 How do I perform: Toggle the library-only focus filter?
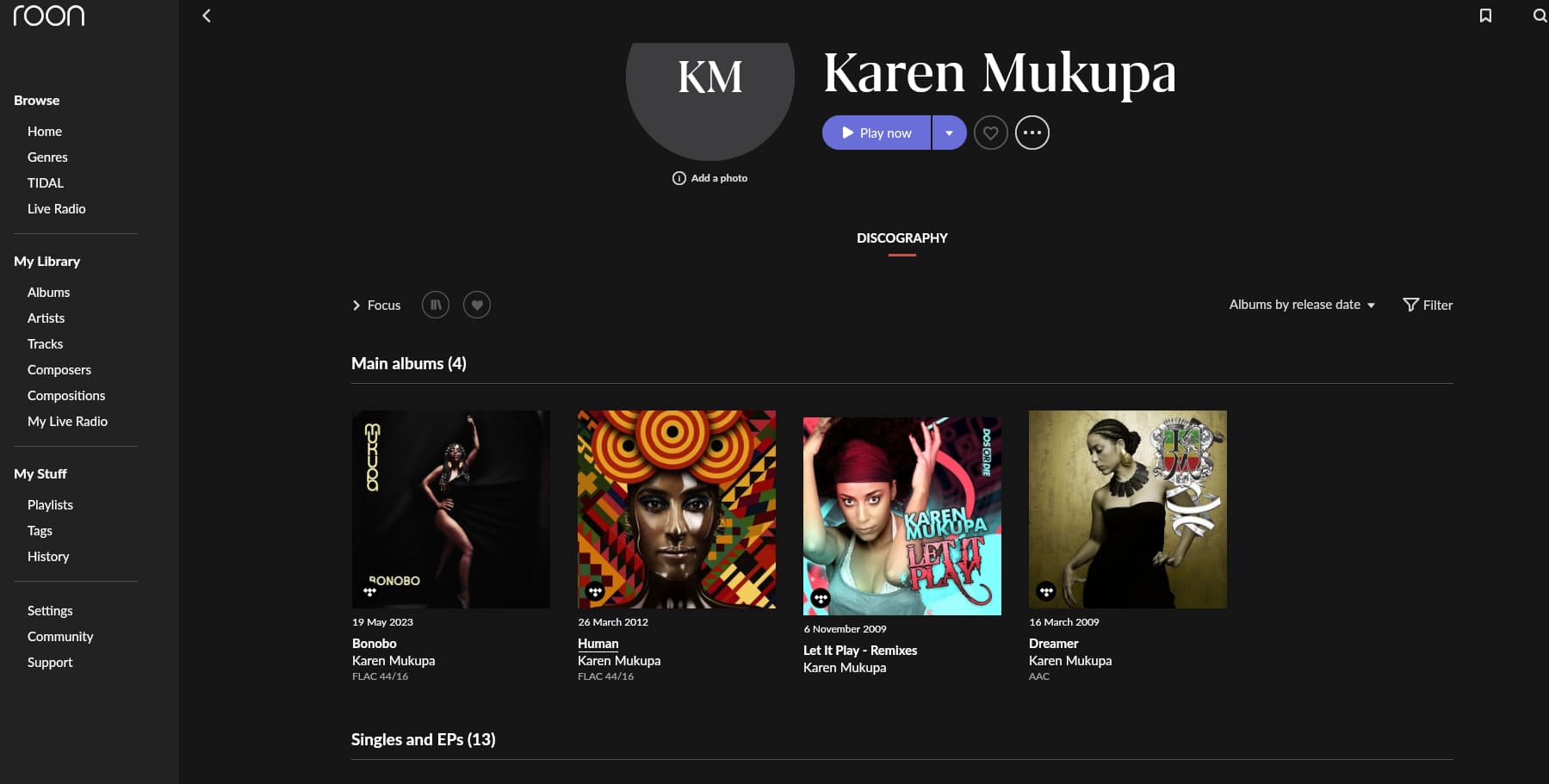click(x=436, y=305)
